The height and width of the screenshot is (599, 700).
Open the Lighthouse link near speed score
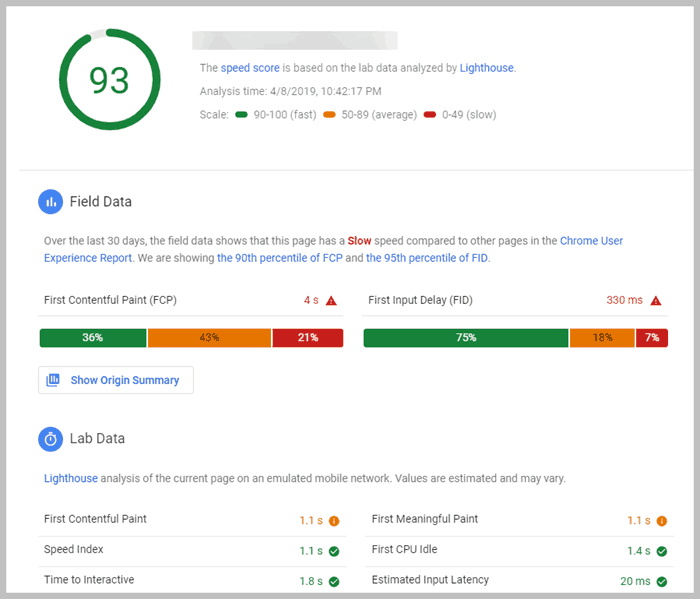click(486, 68)
